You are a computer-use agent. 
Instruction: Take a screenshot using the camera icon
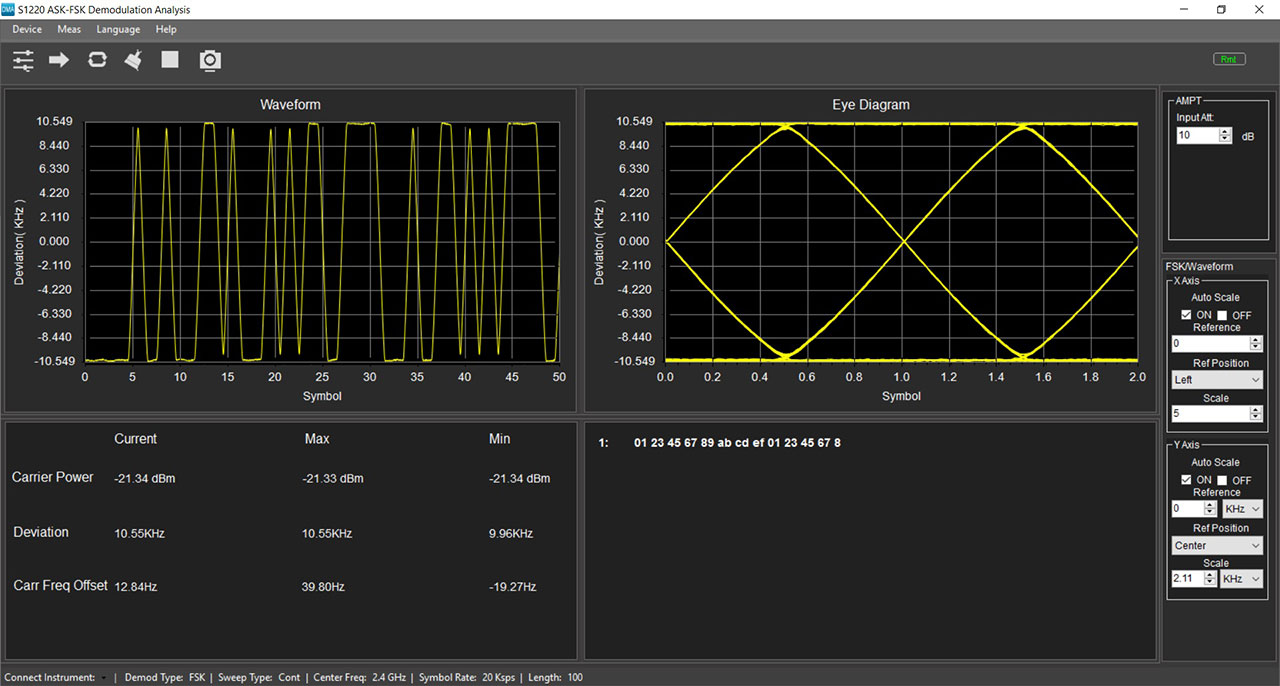(210, 60)
